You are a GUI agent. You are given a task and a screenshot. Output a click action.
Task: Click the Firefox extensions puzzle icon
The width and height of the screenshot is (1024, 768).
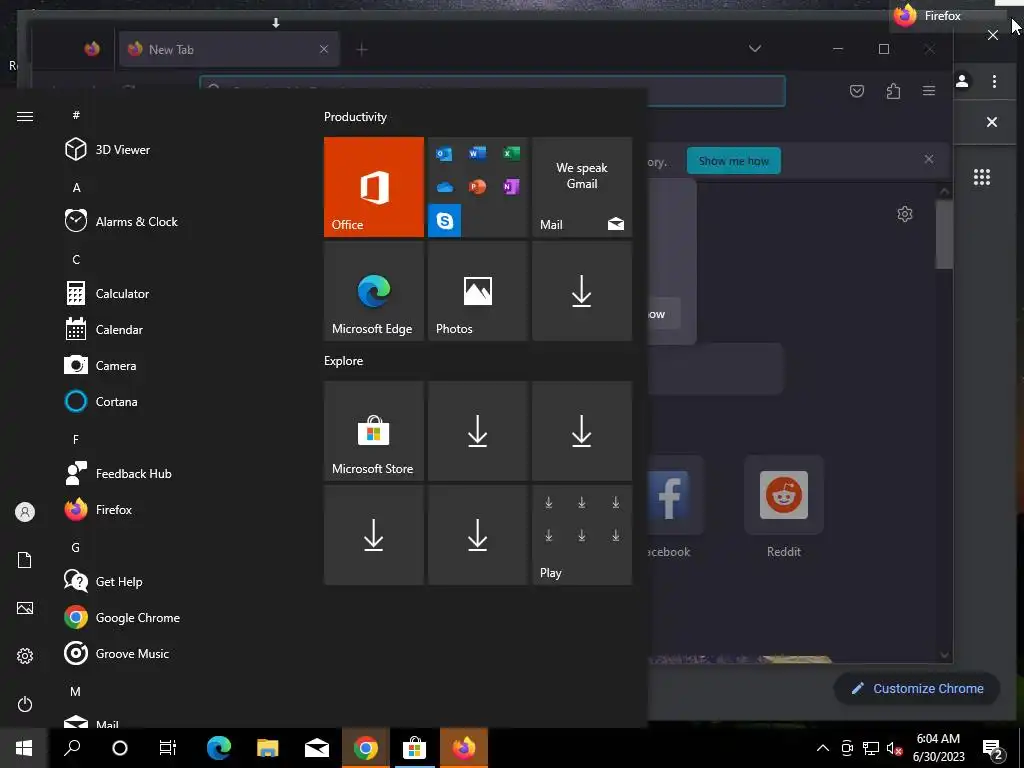click(893, 91)
